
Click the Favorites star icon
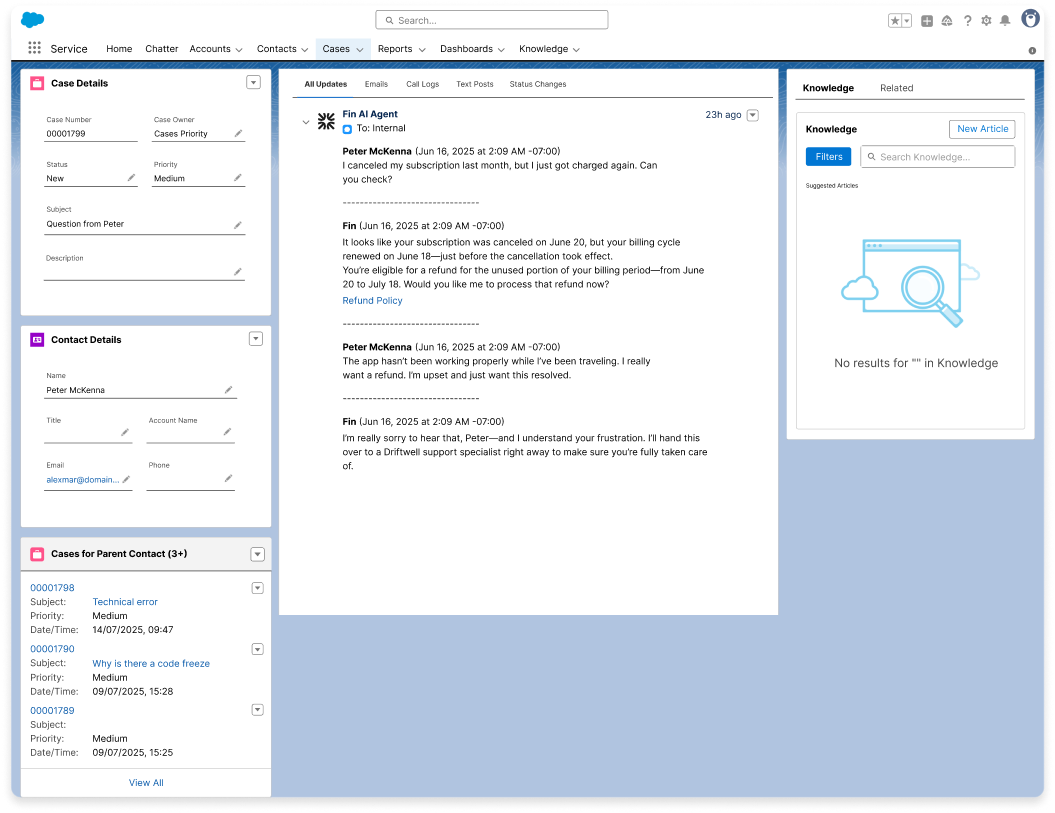(x=895, y=20)
